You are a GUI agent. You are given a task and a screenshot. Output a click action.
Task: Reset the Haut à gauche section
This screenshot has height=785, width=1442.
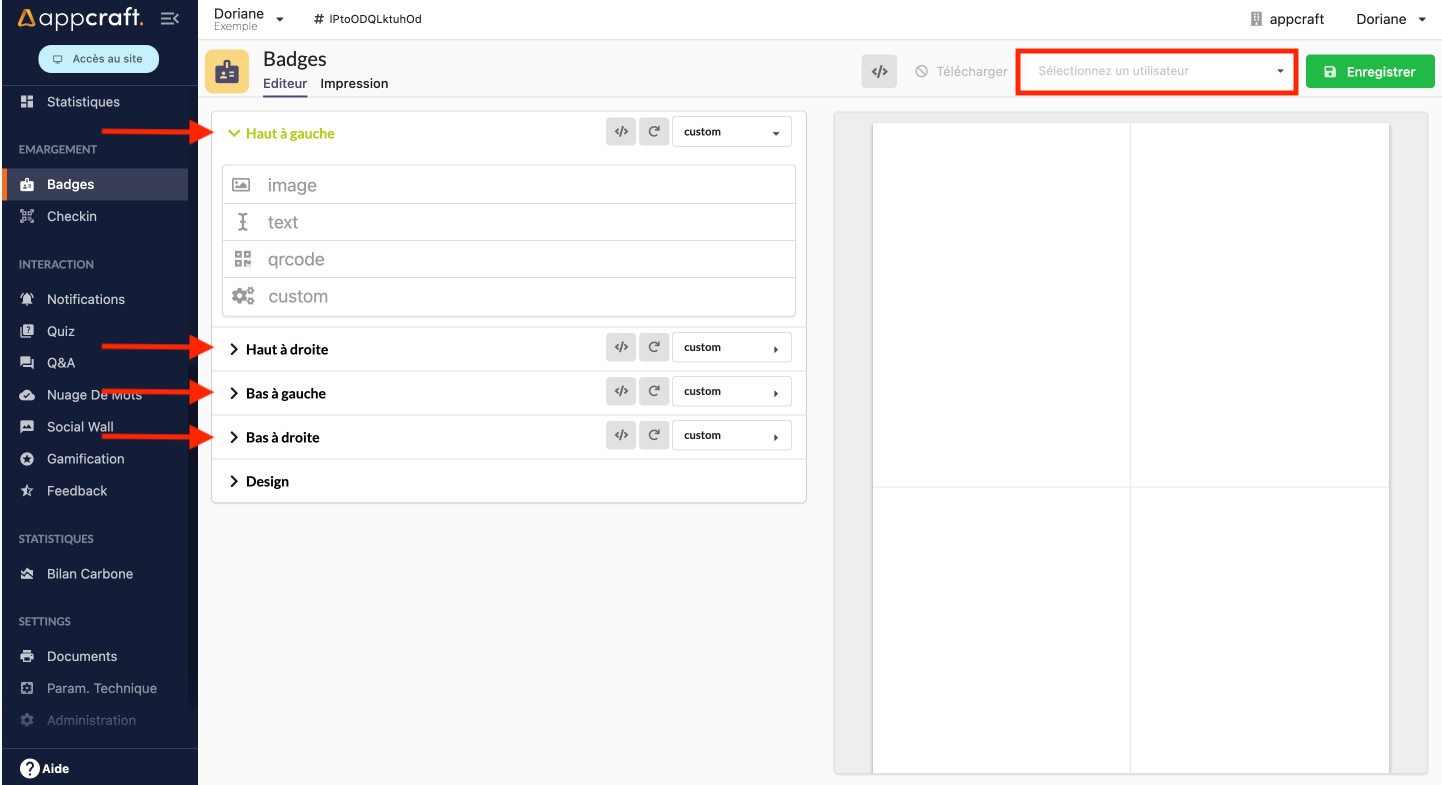click(x=654, y=132)
